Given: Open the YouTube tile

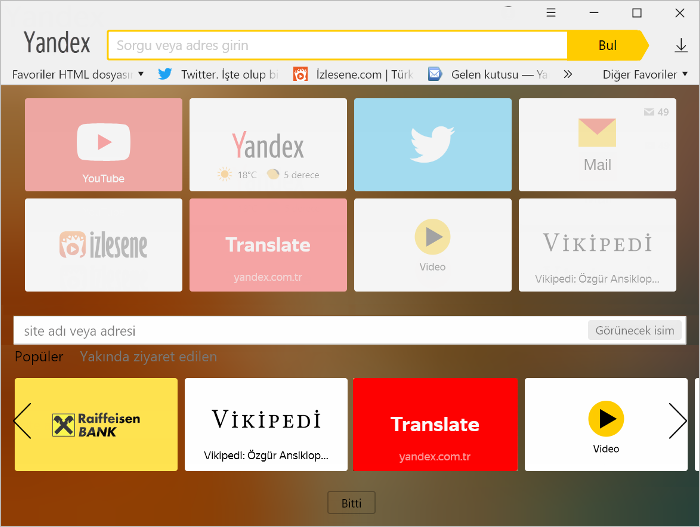Looking at the screenshot, I should (x=104, y=145).
